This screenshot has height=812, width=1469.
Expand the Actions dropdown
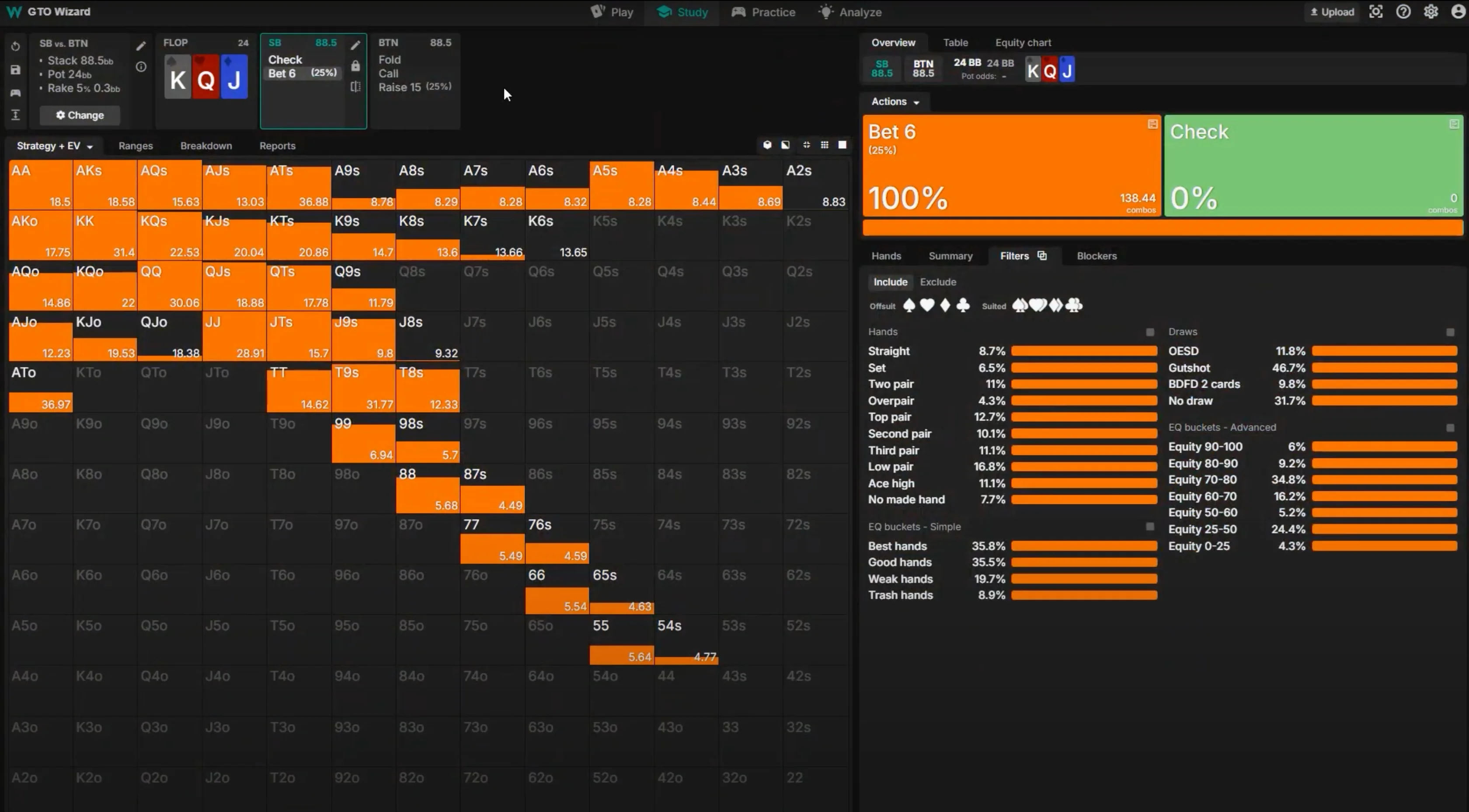click(x=895, y=101)
